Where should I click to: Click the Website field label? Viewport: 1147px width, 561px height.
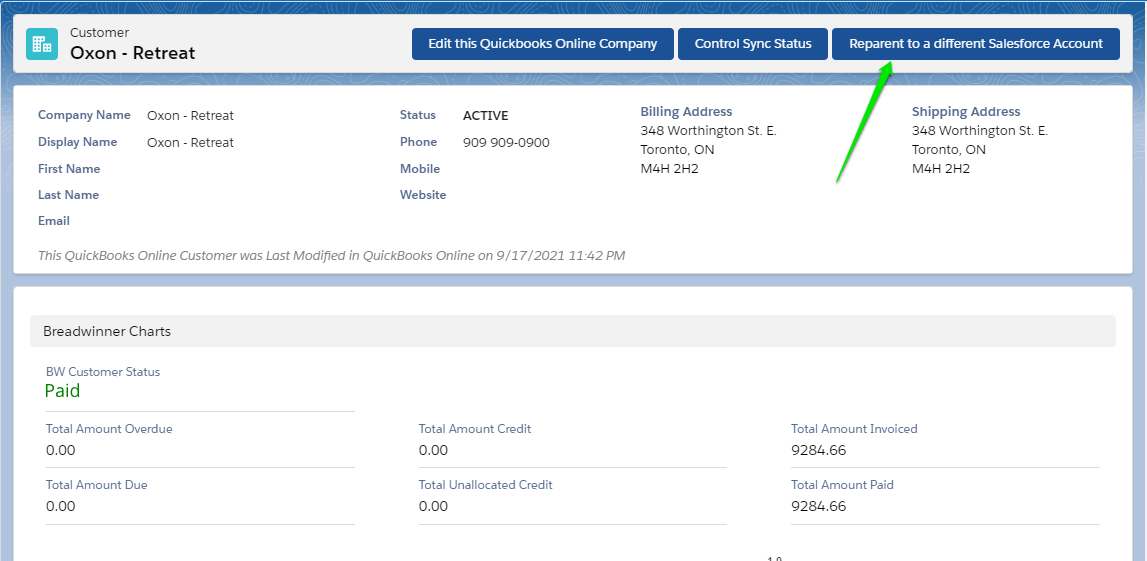[x=423, y=195]
